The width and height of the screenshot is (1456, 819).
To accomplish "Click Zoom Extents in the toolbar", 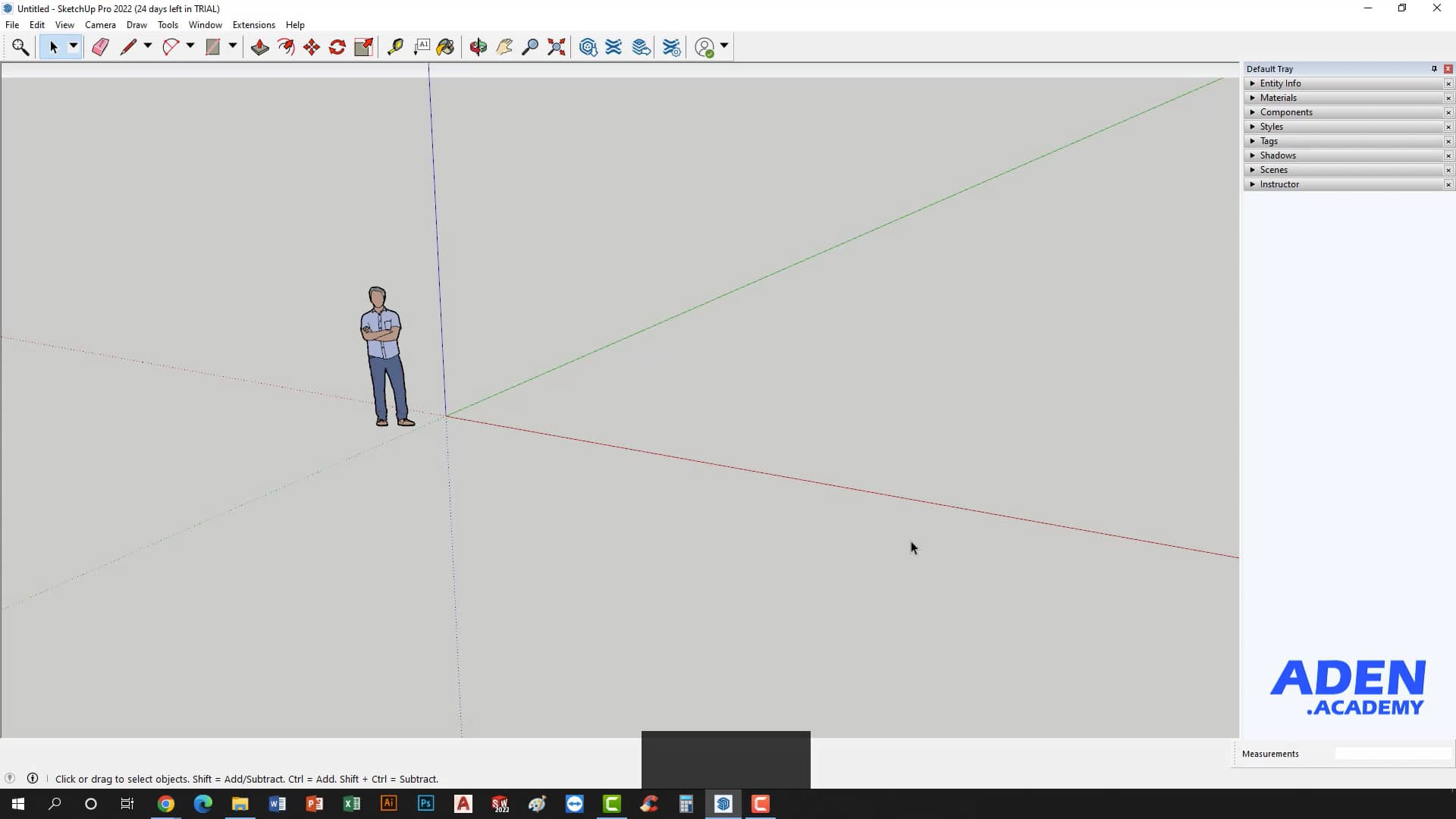I will point(556,46).
